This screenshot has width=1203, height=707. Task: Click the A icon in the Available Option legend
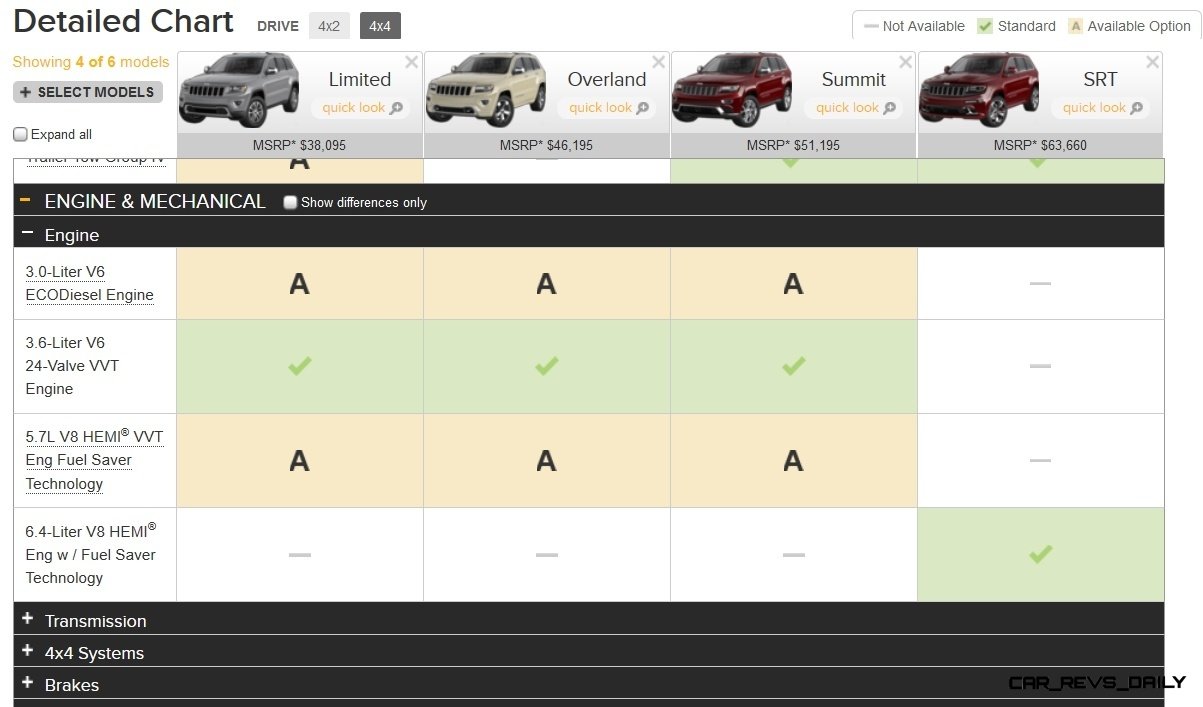pos(1076,26)
